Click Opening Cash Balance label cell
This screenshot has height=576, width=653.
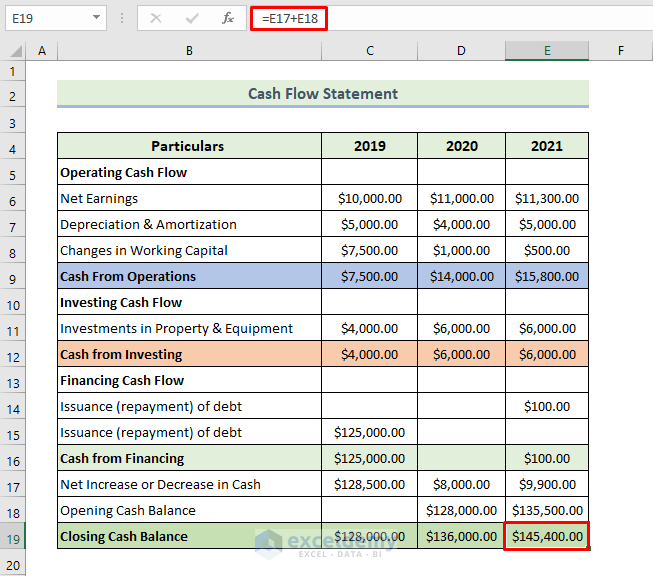tap(189, 510)
